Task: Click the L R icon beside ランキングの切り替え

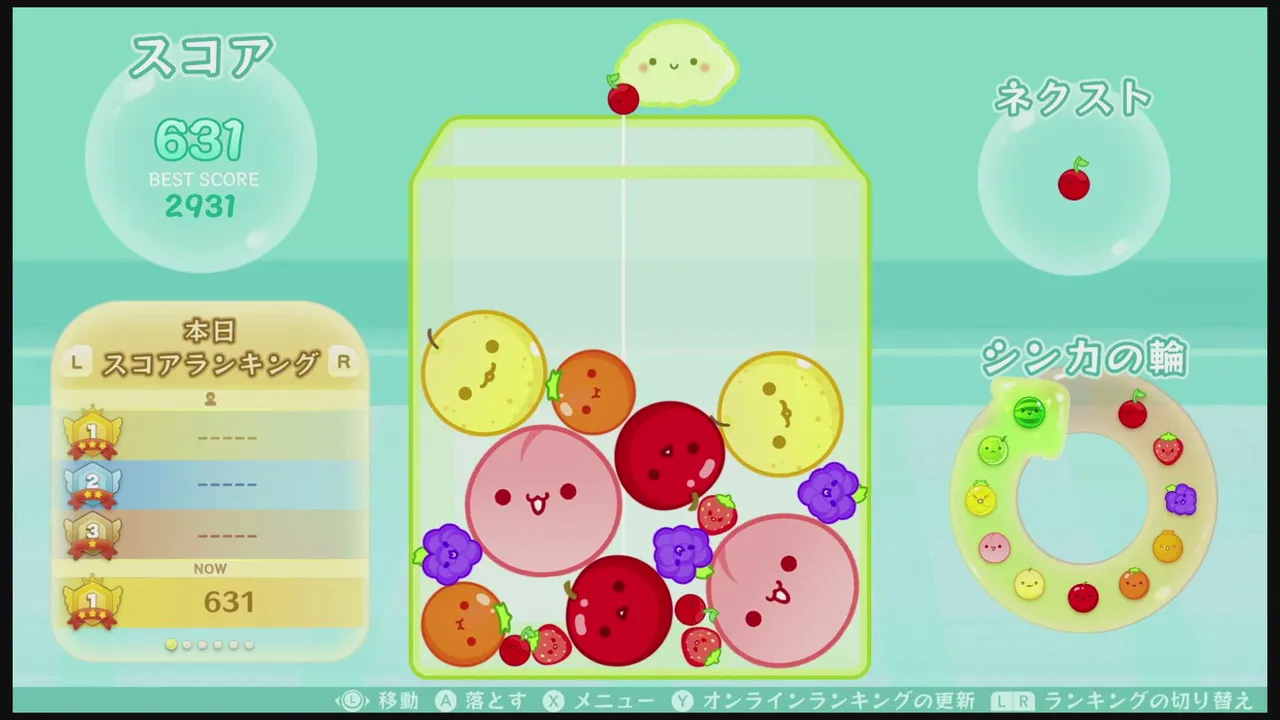Action: pyautogui.click(x=1014, y=701)
